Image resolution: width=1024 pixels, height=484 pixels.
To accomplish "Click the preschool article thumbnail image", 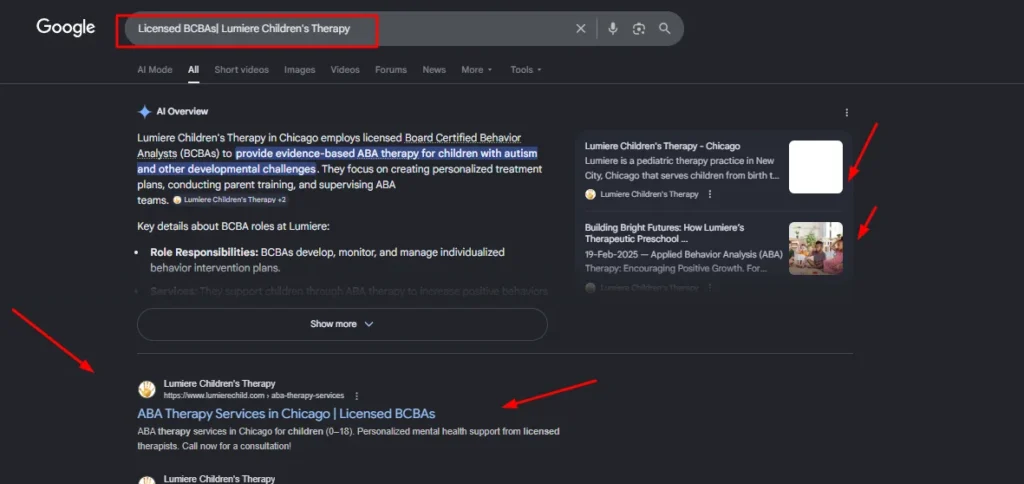I will [815, 248].
